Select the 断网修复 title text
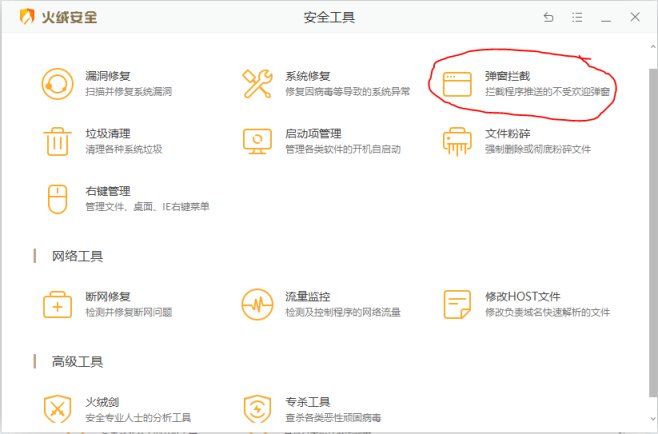The image size is (658, 434). click(108, 296)
